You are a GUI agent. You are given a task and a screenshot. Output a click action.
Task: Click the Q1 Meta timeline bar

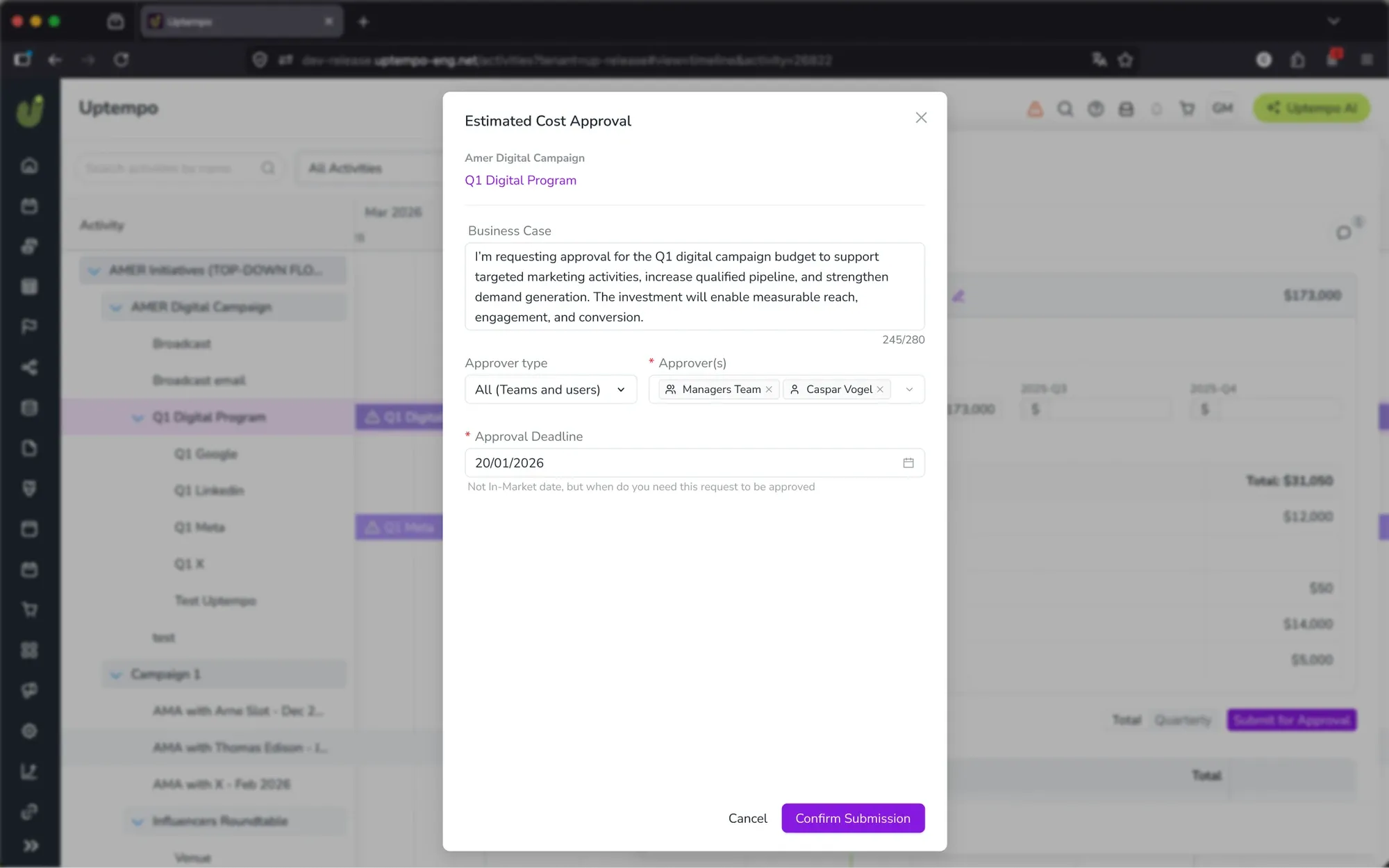[x=399, y=528]
